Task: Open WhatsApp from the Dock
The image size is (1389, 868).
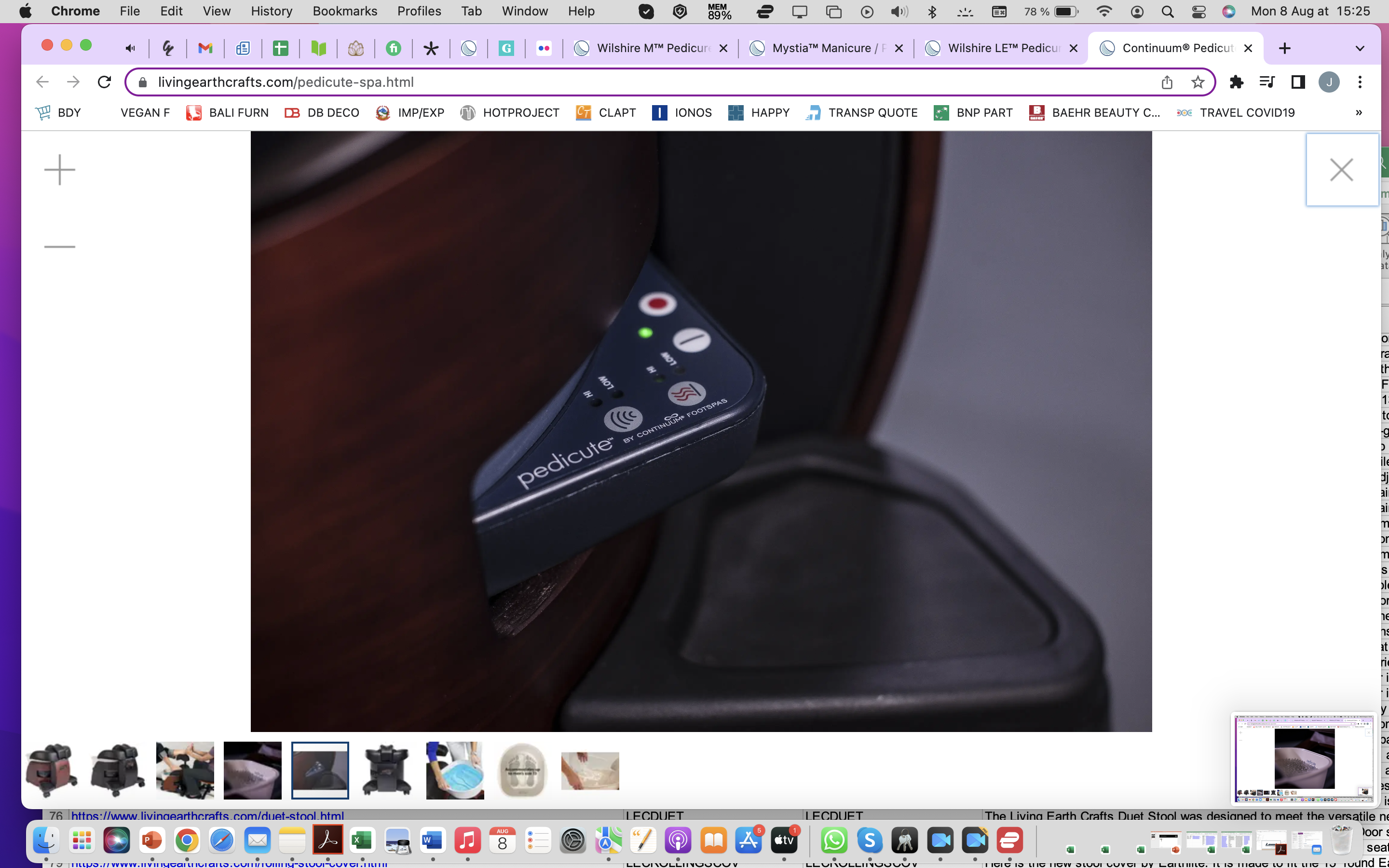Action: tap(834, 841)
